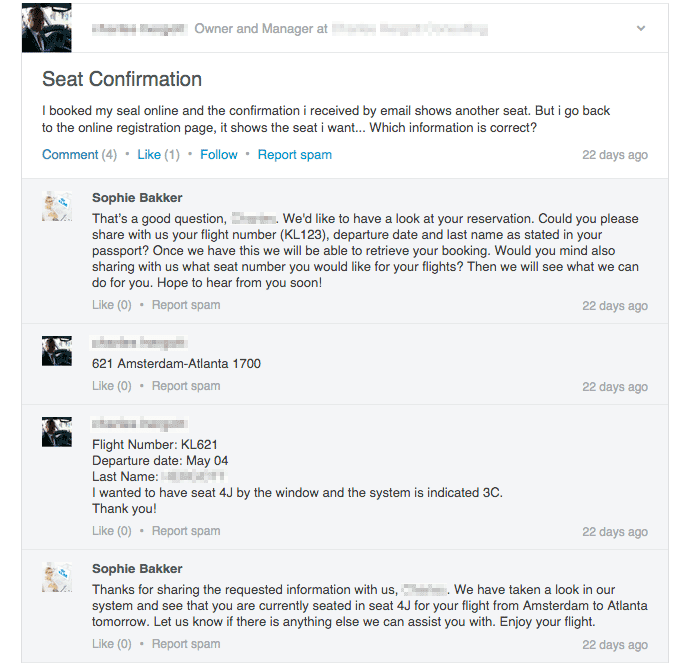Report Sophie Bakker's first reply as spam

[186, 305]
